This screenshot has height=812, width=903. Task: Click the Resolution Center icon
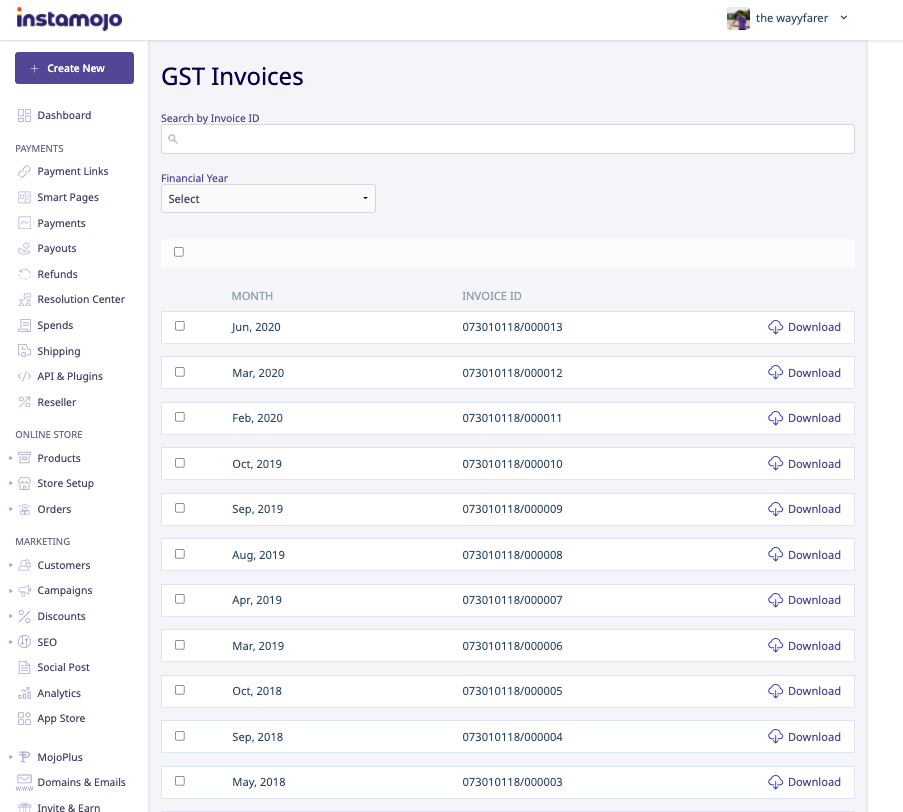click(24, 299)
